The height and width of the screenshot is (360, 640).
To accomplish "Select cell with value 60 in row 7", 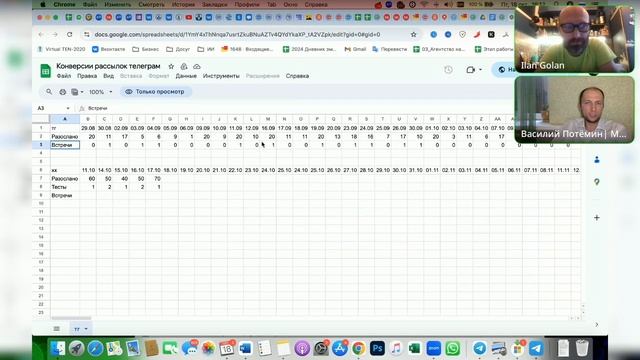I will [x=88, y=178].
